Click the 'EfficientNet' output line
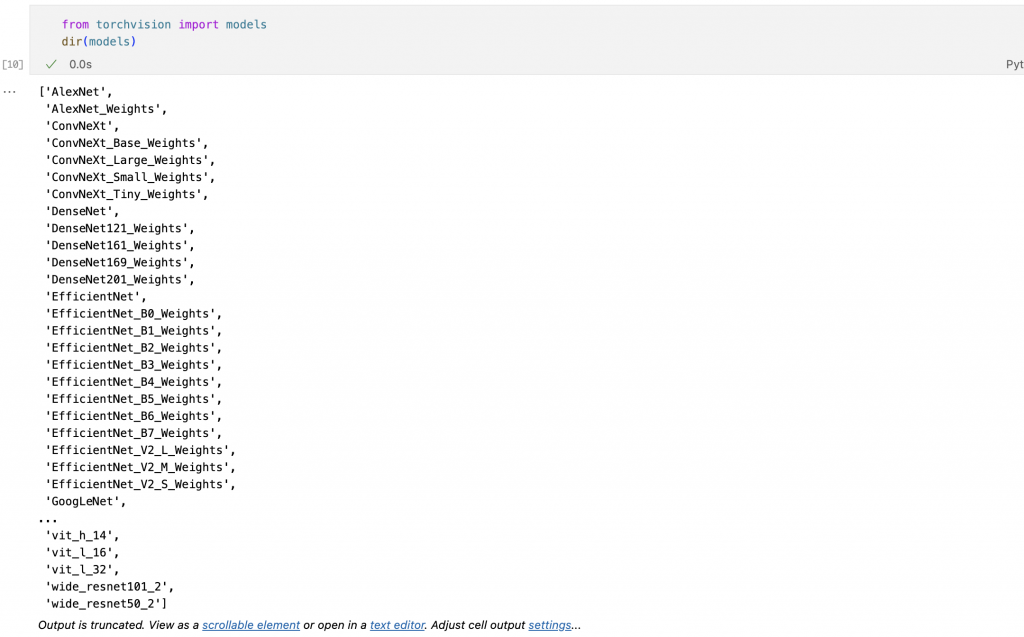Screen dimensions: 1024x637 96,297
